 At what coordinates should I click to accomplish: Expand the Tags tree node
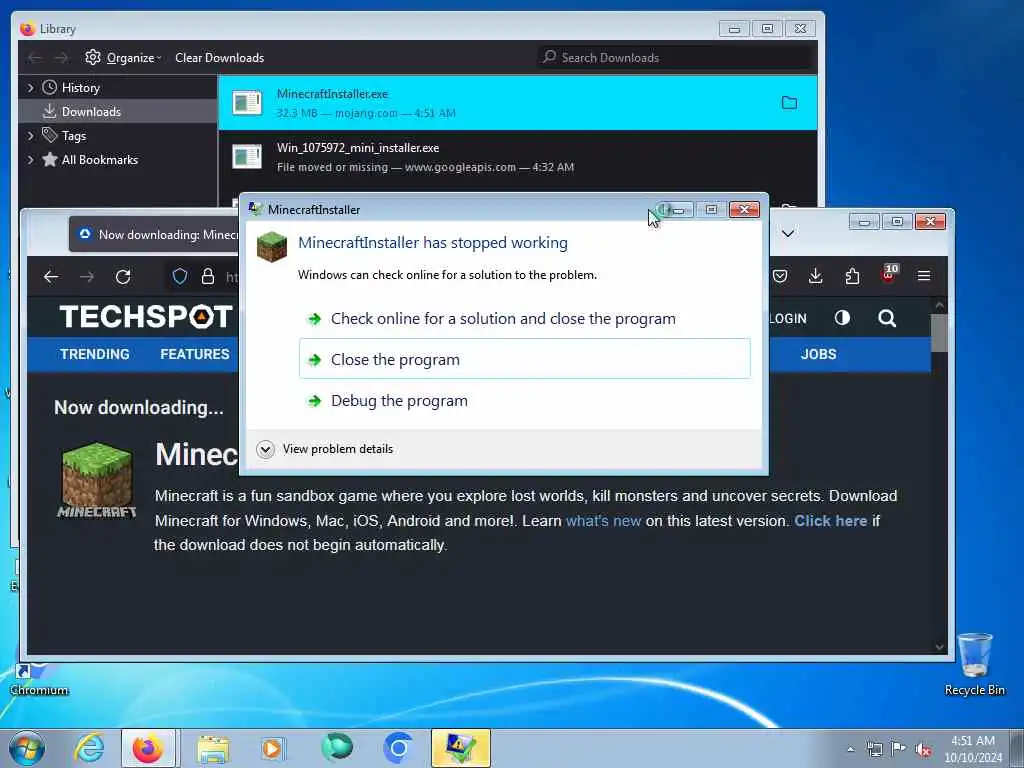pyautogui.click(x=30, y=136)
